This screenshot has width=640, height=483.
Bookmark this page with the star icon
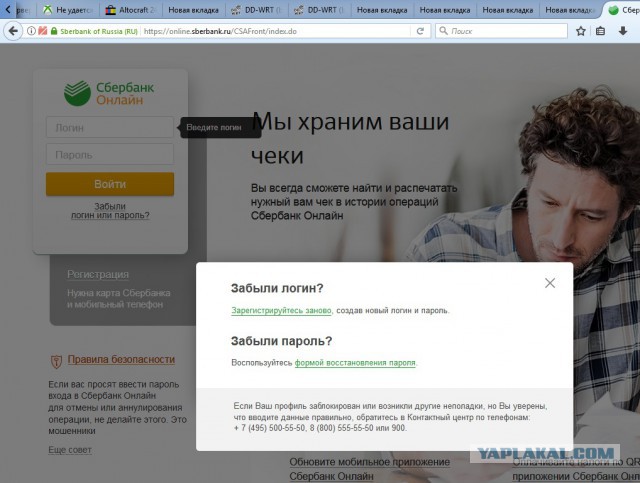tap(580, 31)
